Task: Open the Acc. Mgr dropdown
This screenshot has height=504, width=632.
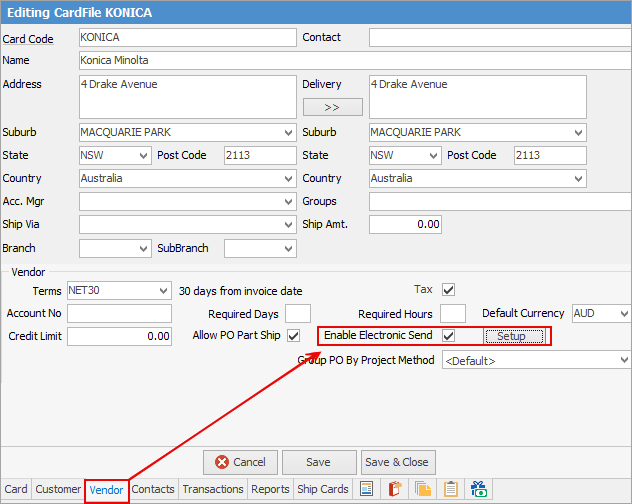Action: click(x=288, y=201)
